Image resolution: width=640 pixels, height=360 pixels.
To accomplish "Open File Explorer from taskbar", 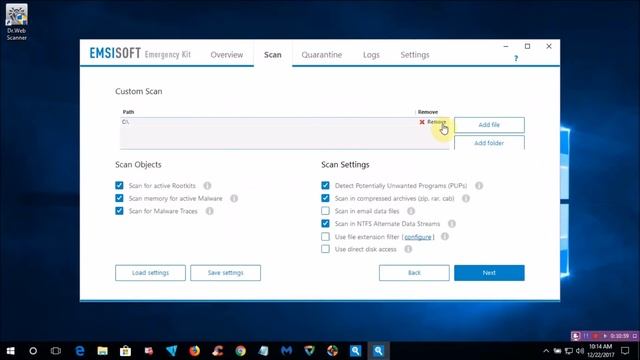I will pyautogui.click(x=102, y=351).
